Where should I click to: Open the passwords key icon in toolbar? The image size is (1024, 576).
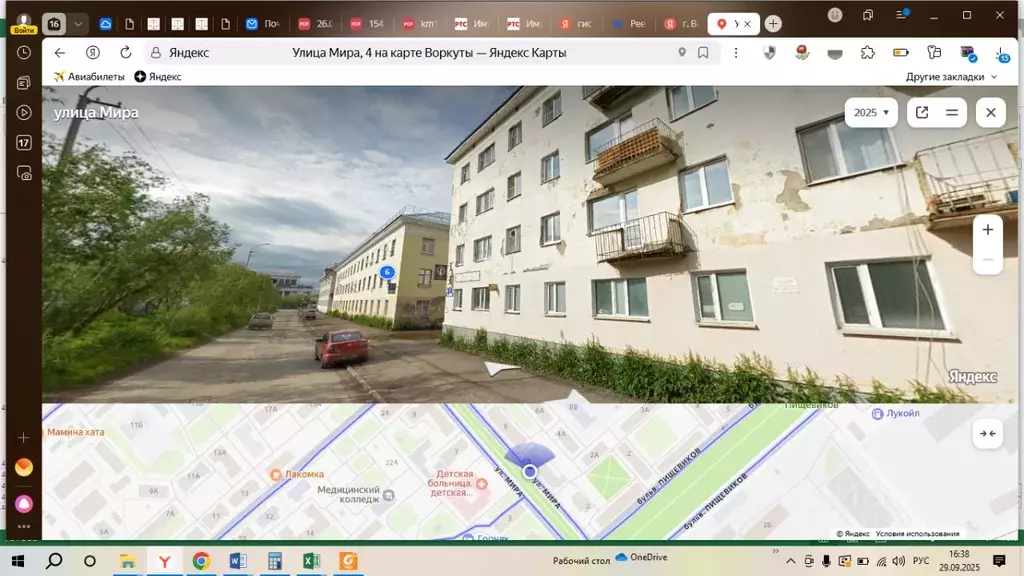pyautogui.click(x=933, y=53)
